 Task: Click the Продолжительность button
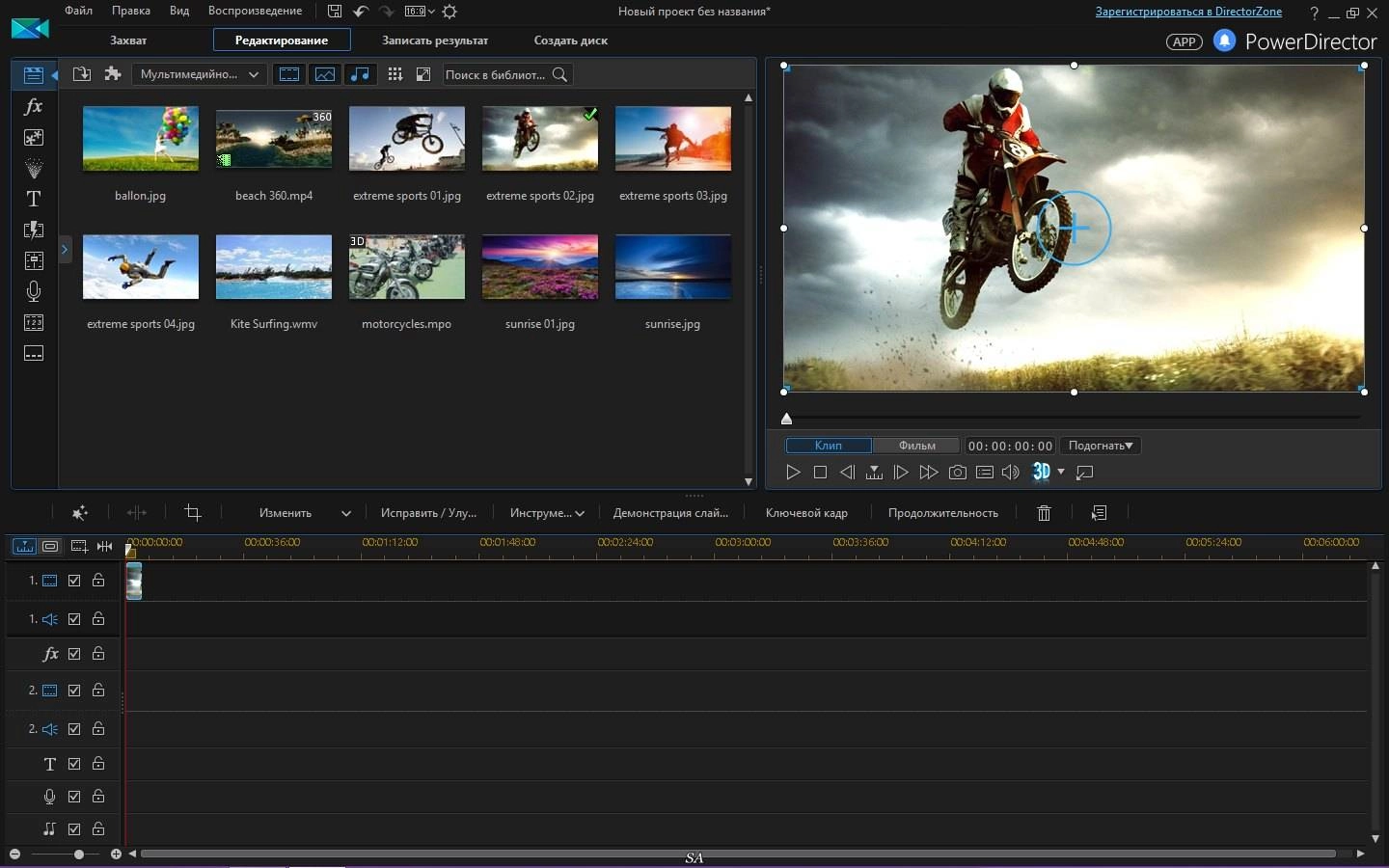coord(943,513)
